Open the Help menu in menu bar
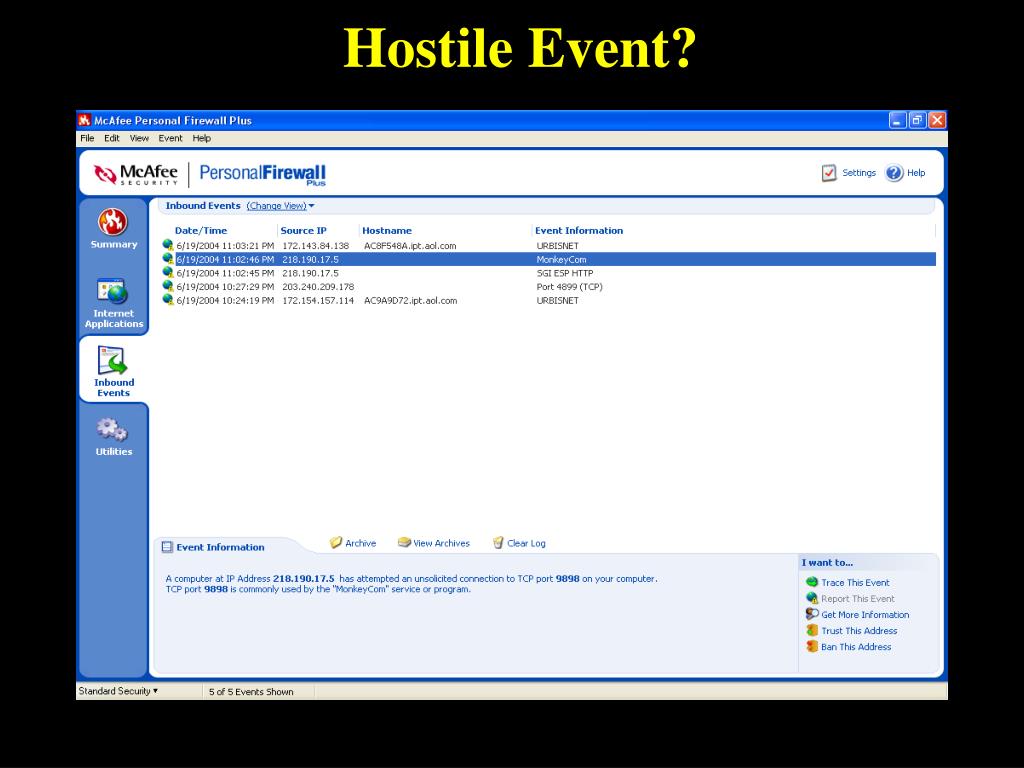Image resolution: width=1024 pixels, height=768 pixels. pos(202,138)
